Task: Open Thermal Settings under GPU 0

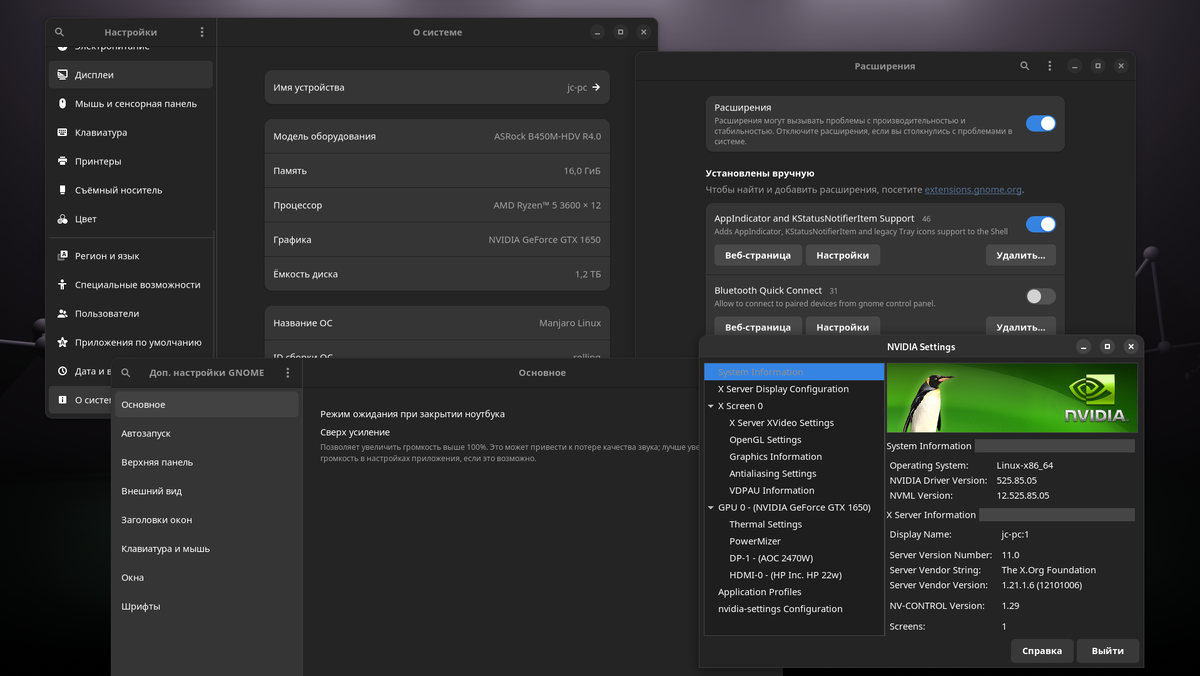Action: [x=765, y=524]
